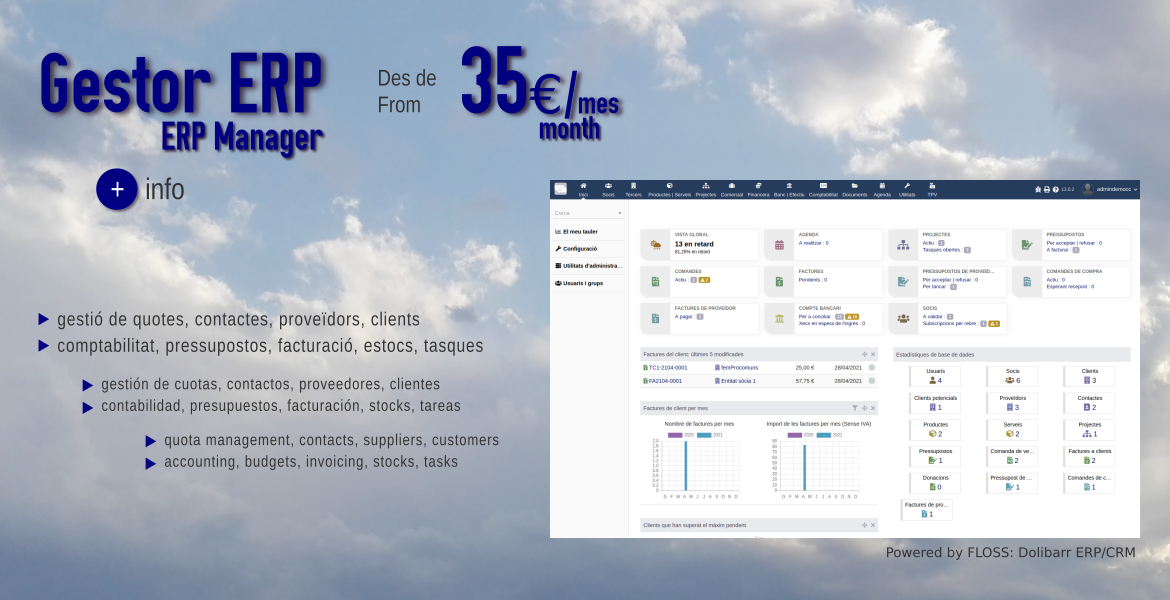
Task: Toggle the purple 2020 legend in Nombre de factures chart
Action: click(675, 435)
